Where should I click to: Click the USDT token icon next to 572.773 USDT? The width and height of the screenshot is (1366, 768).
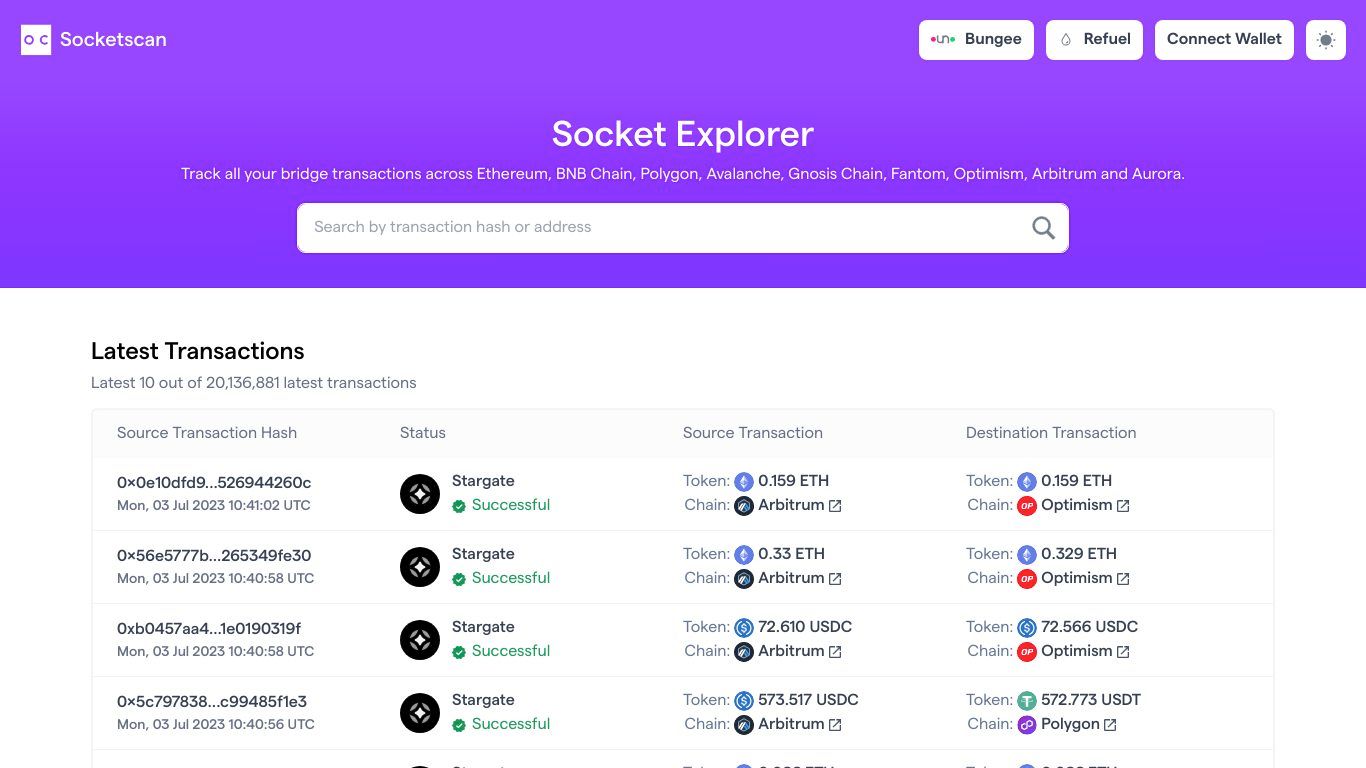coord(1027,701)
